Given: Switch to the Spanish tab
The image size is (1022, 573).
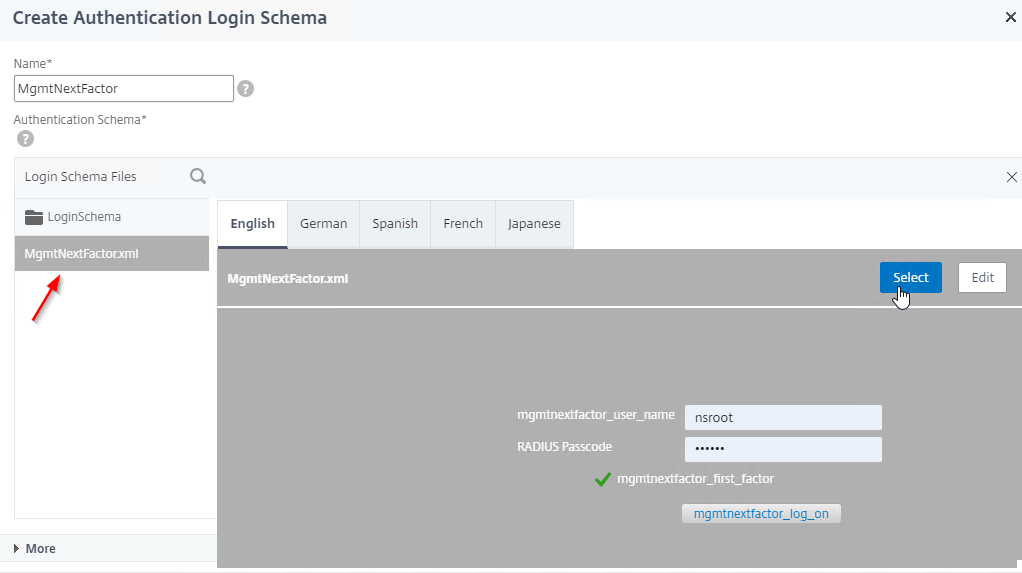Looking at the screenshot, I should (x=395, y=224).
